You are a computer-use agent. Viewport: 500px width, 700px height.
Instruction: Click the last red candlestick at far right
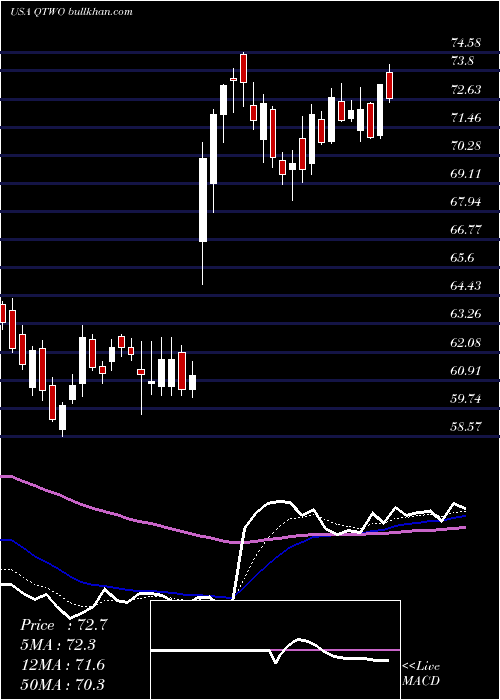389,85
